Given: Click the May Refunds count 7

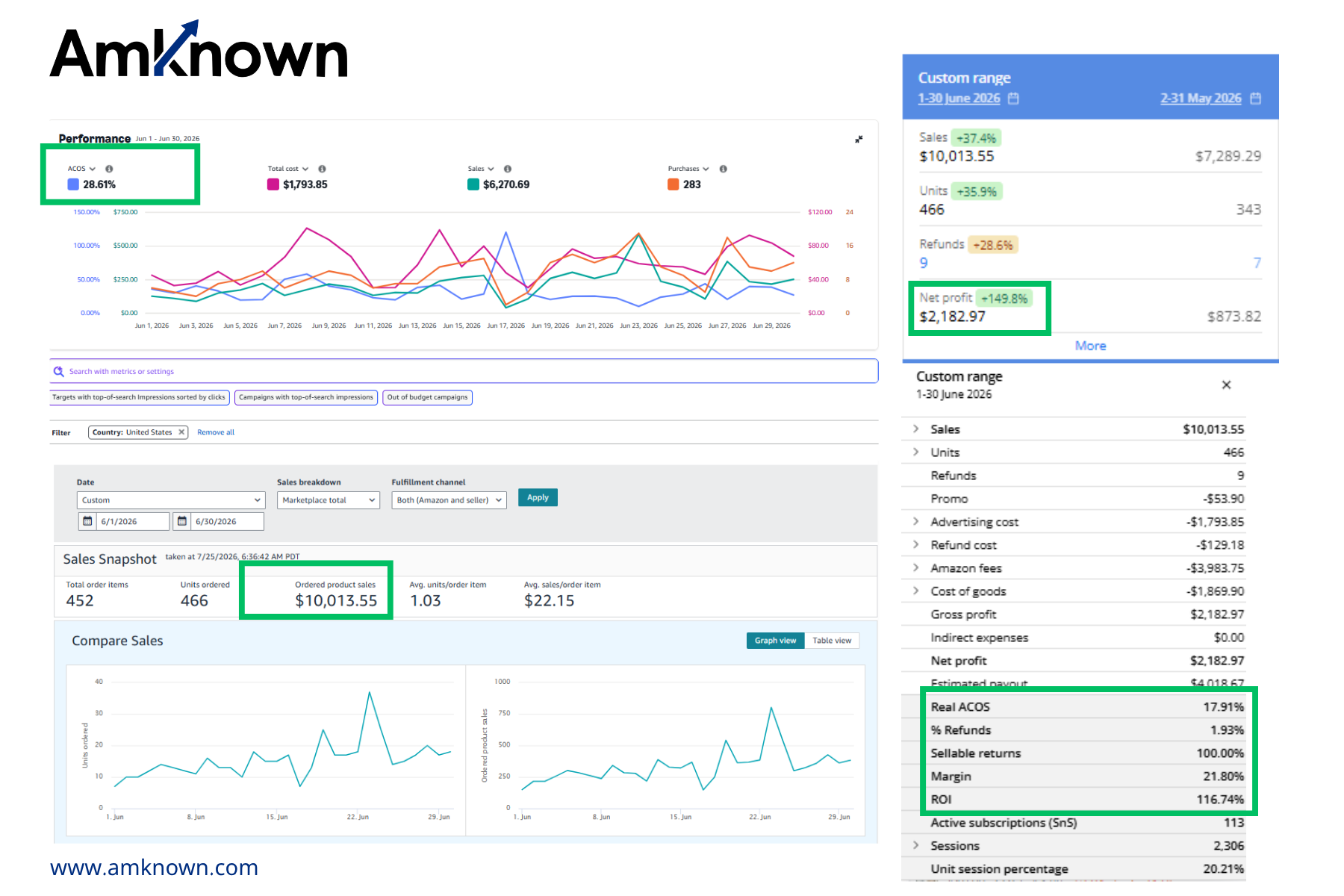Looking at the screenshot, I should 1257,263.
